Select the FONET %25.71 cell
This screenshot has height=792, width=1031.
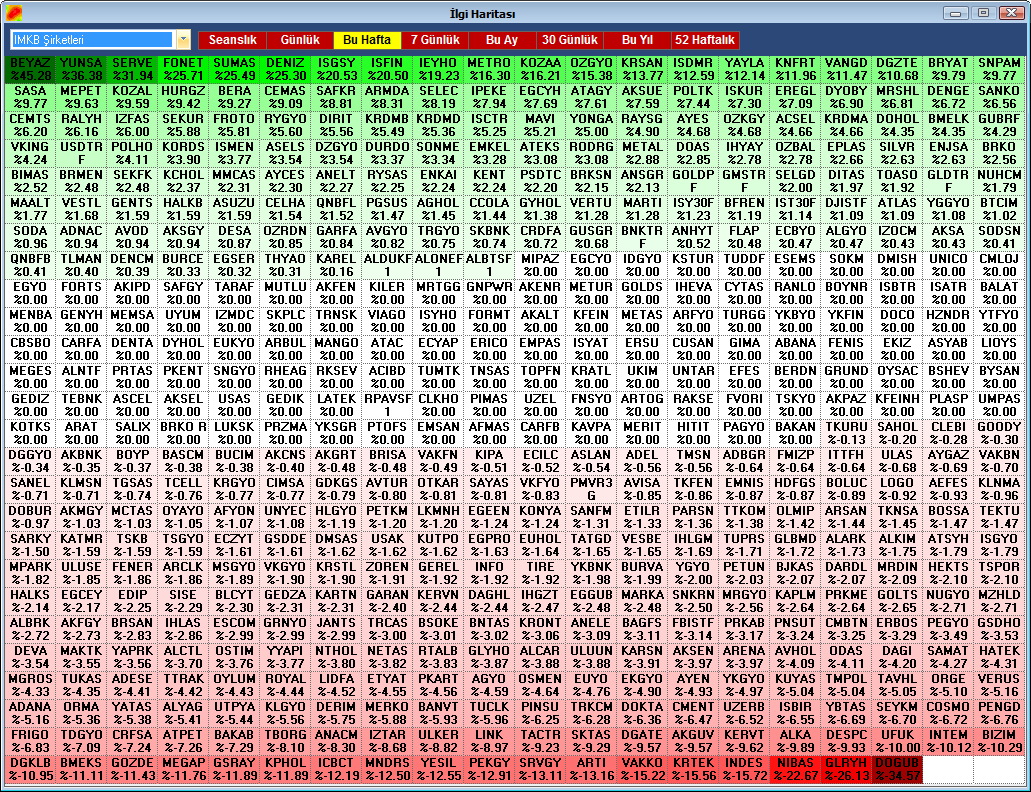coord(183,69)
